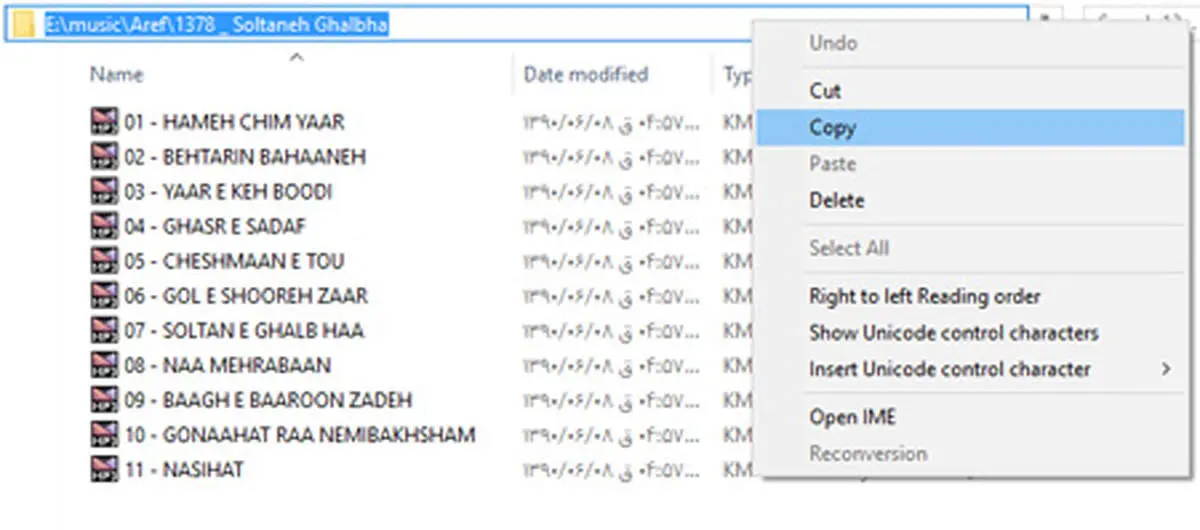The image size is (1200, 530).
Task: Click the 10 - GONAAHAT RAA NEMIBAKHSHAM icon
Action: 104,435
